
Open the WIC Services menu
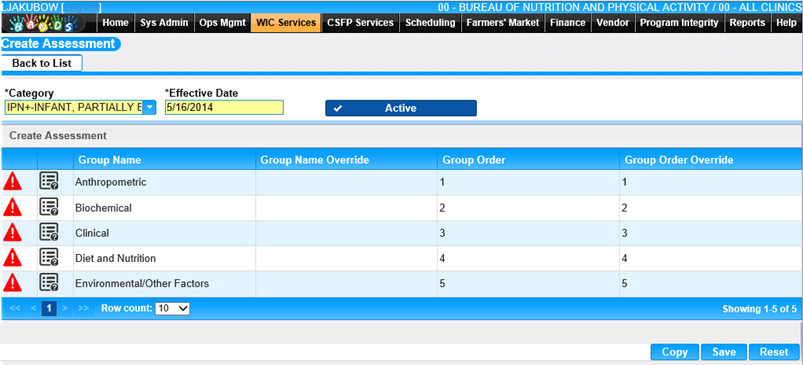point(286,23)
